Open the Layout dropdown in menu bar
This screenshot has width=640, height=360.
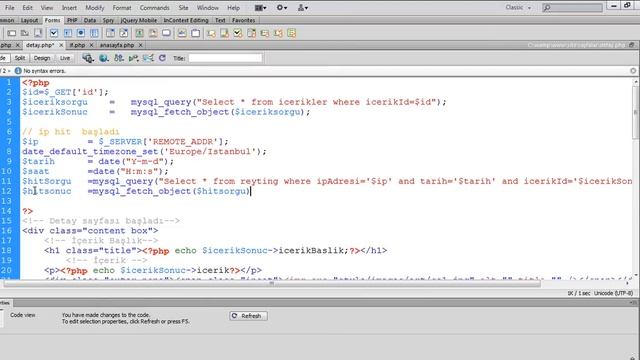tap(260, 8)
